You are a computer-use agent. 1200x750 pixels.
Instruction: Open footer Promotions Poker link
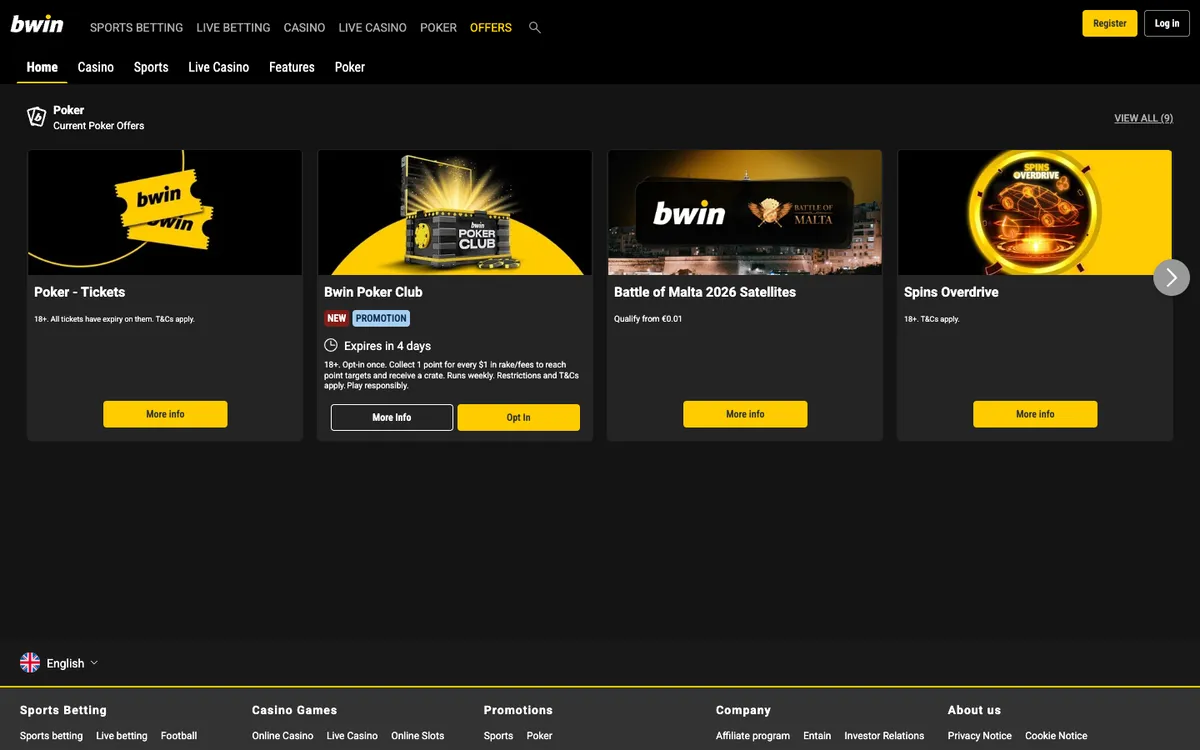tap(539, 736)
